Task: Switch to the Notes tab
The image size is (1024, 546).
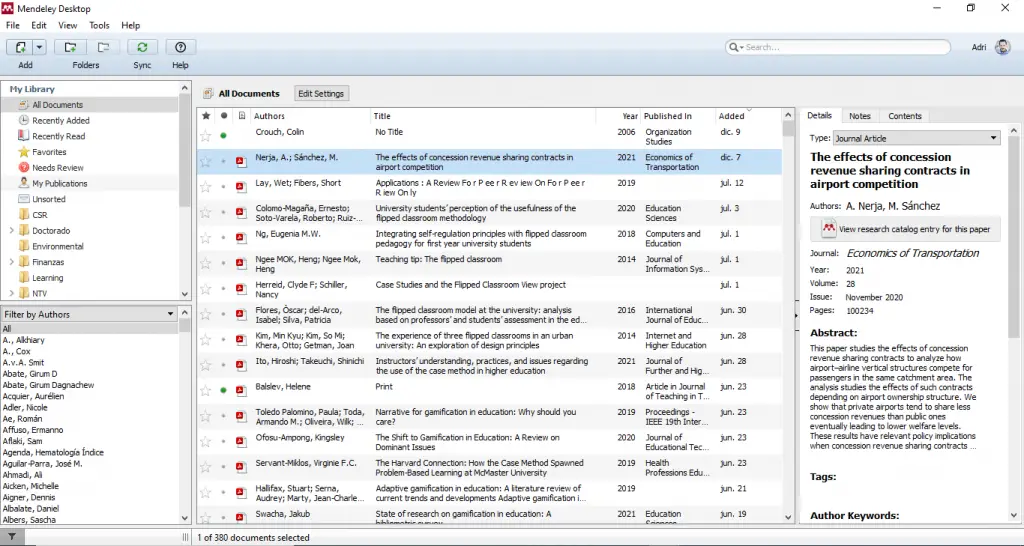Action: [x=859, y=116]
